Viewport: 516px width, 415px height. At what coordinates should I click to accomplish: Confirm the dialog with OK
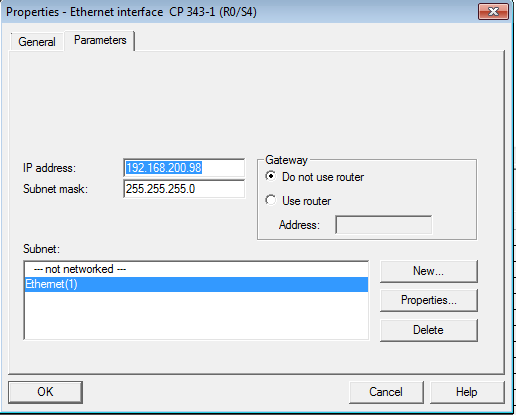tap(45, 392)
